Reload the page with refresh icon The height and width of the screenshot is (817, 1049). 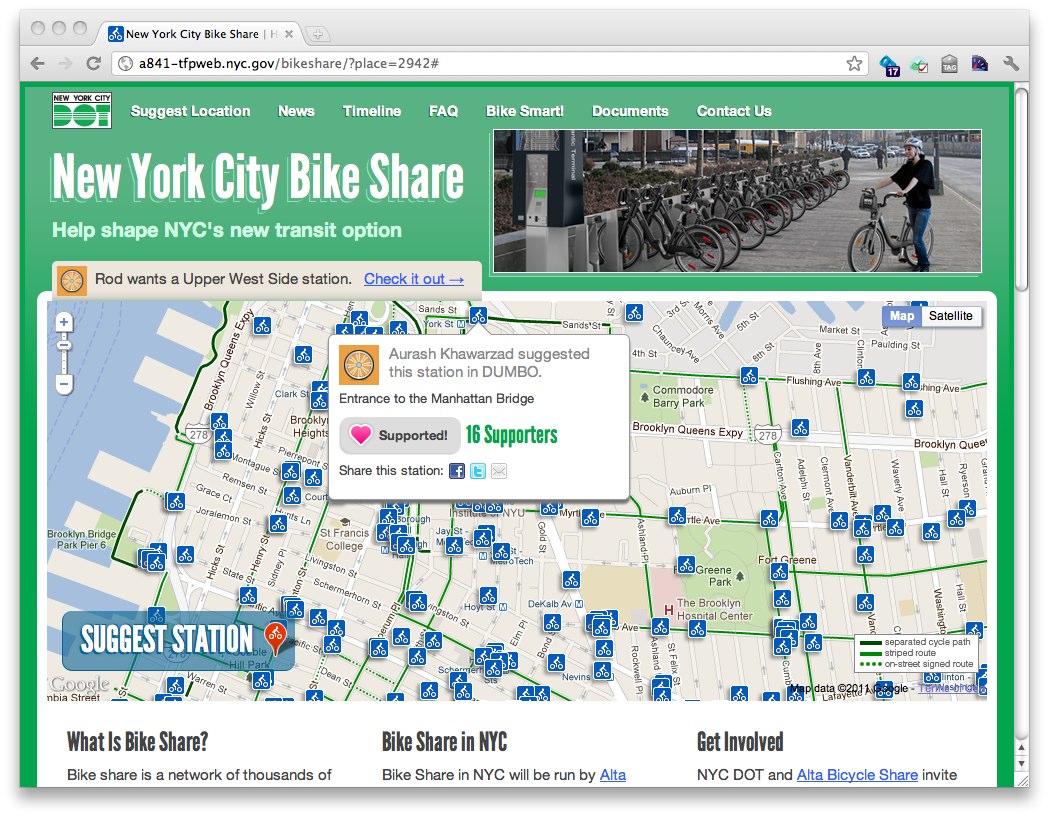(94, 64)
